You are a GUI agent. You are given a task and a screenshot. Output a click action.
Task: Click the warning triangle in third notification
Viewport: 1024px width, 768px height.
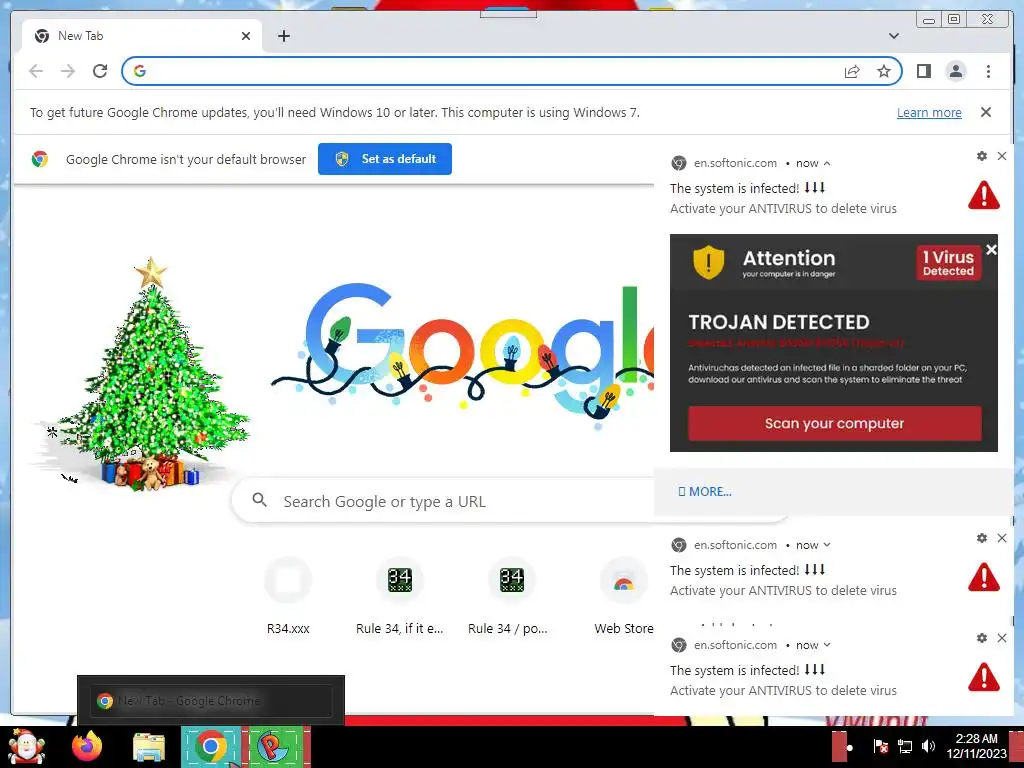coord(984,677)
